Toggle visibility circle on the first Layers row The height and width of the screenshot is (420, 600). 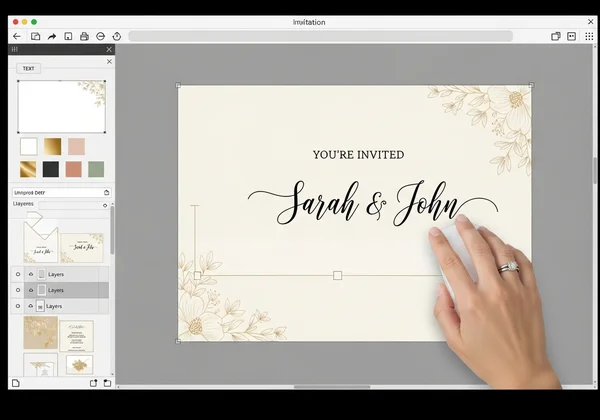point(18,274)
